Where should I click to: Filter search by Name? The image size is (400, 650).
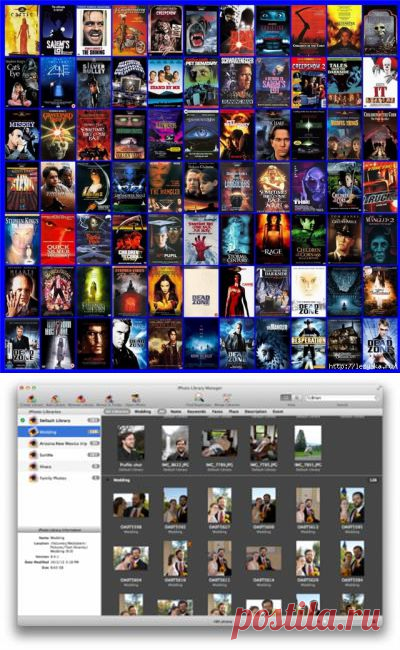pos(176,412)
